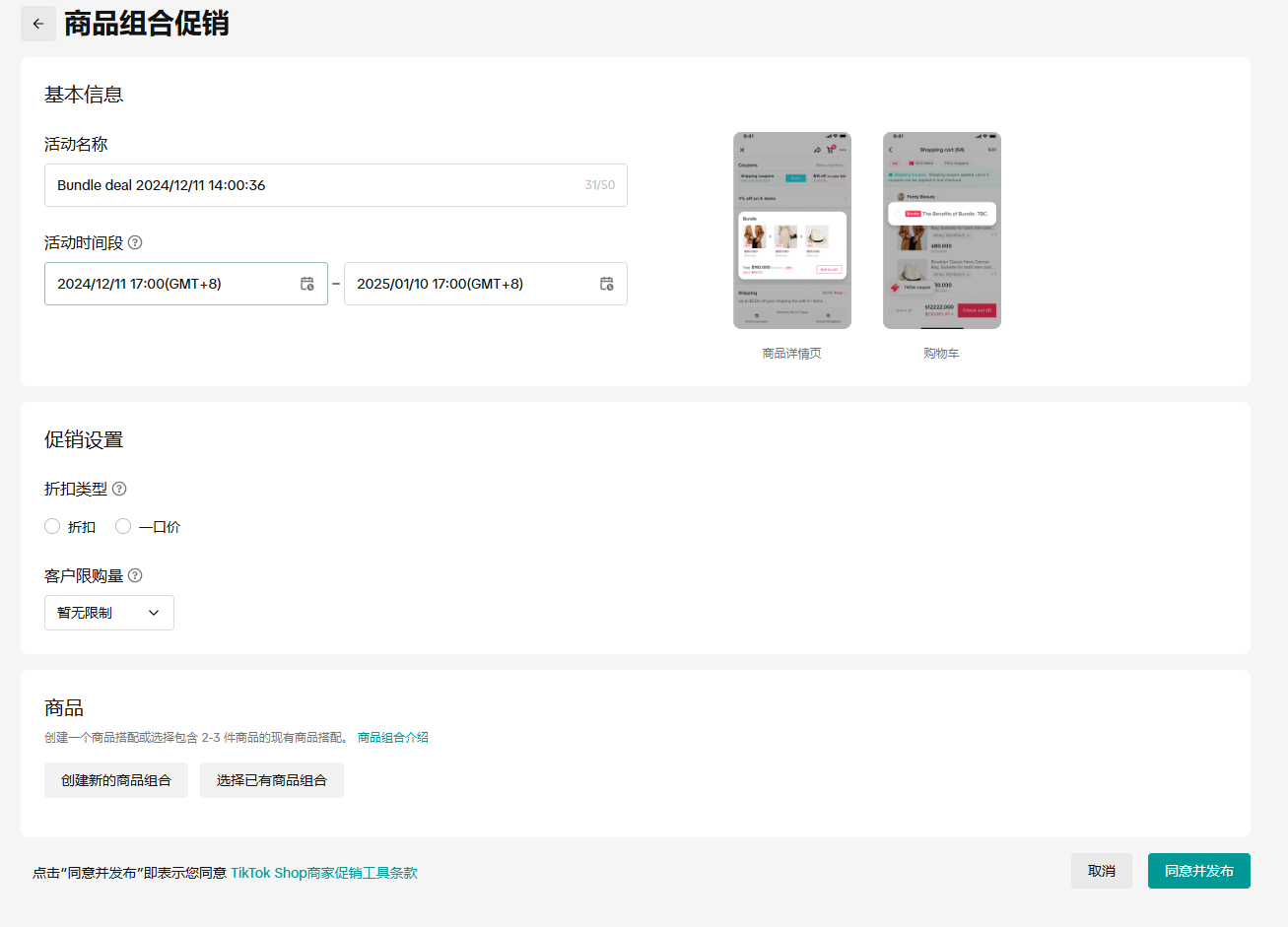Click 创建新的商品组合 button
The height and width of the screenshot is (927, 1288).
point(116,780)
